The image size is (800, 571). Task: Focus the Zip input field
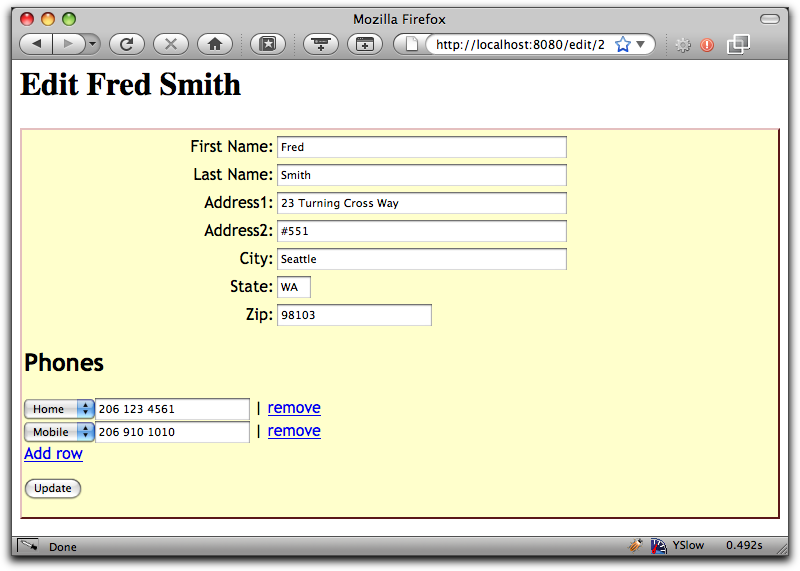pos(354,315)
